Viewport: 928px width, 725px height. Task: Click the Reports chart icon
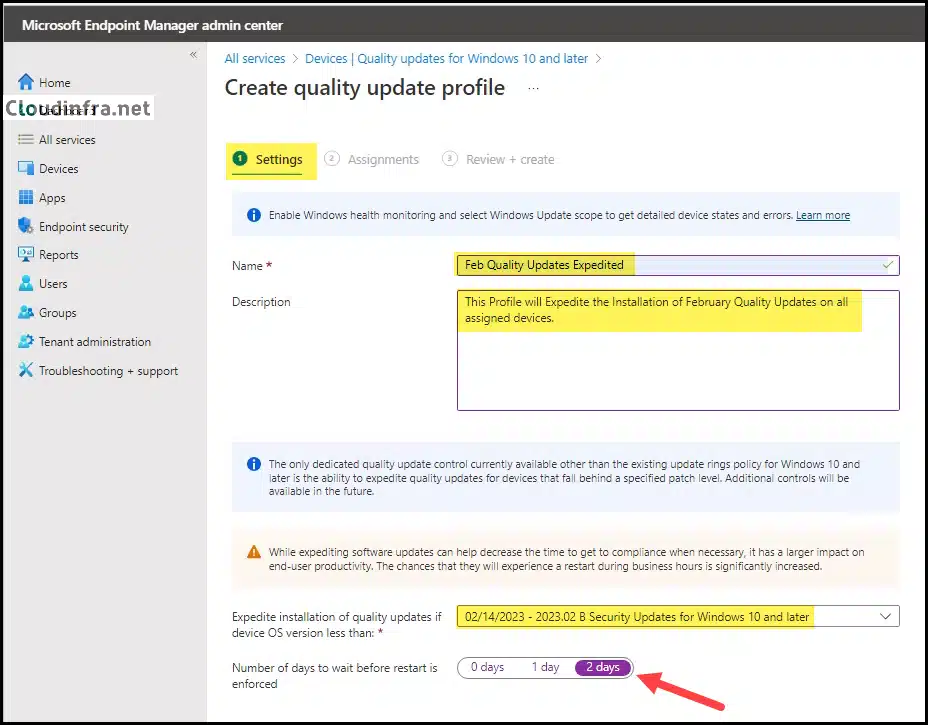tap(25, 254)
